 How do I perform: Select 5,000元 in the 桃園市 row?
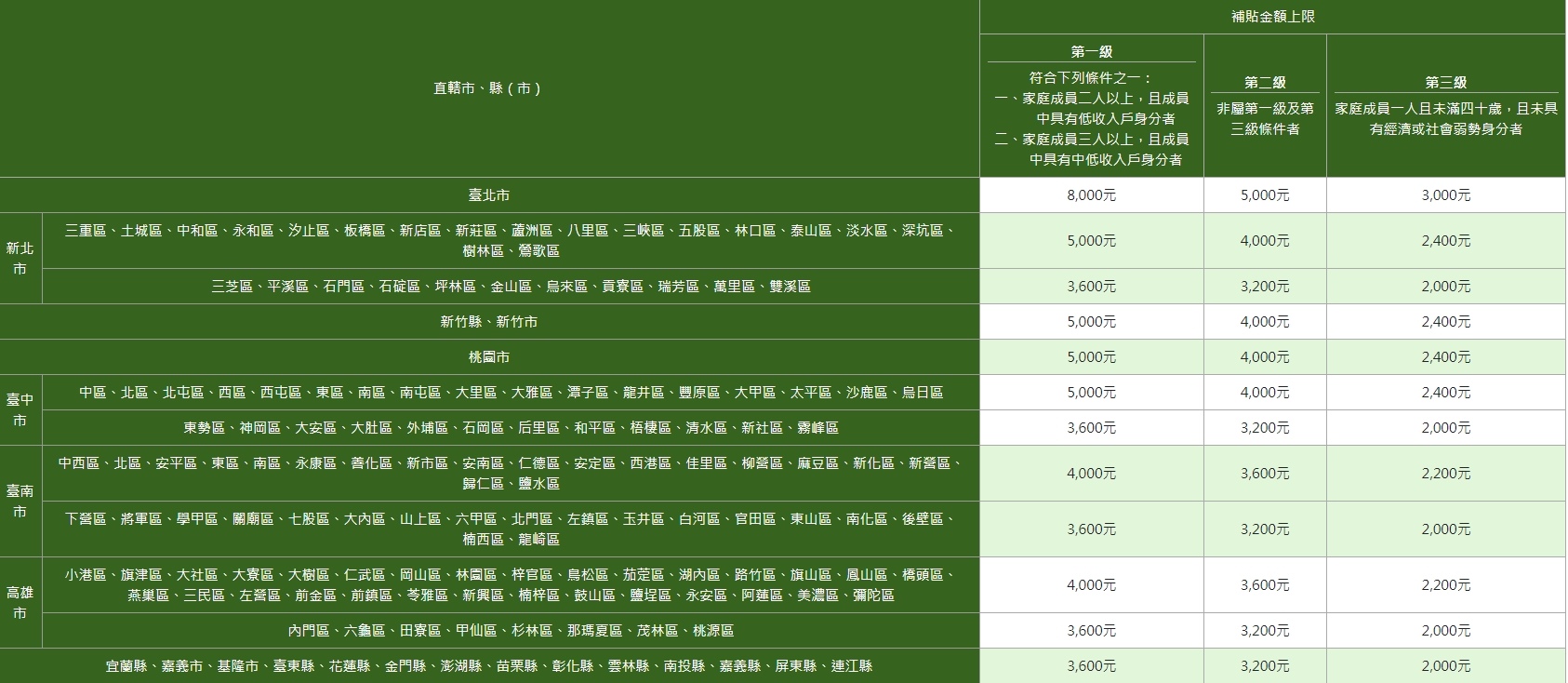coord(1091,357)
